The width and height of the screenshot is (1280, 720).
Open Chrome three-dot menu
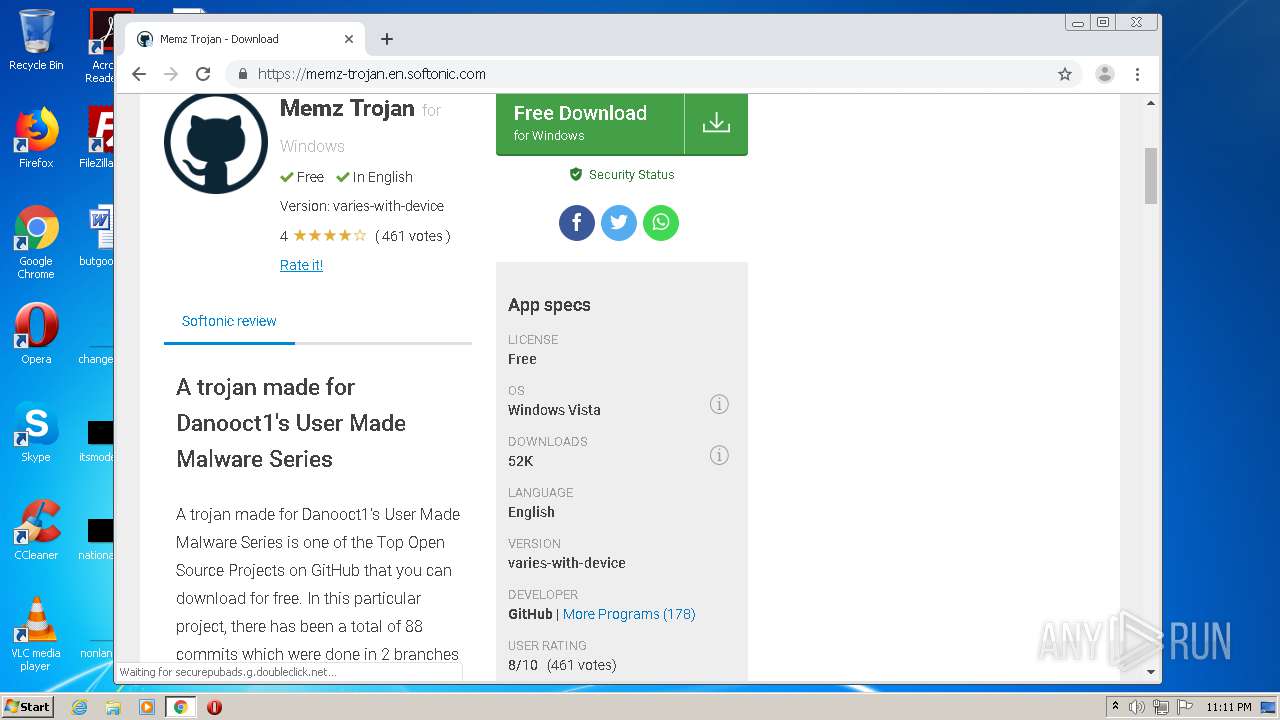tap(1137, 74)
